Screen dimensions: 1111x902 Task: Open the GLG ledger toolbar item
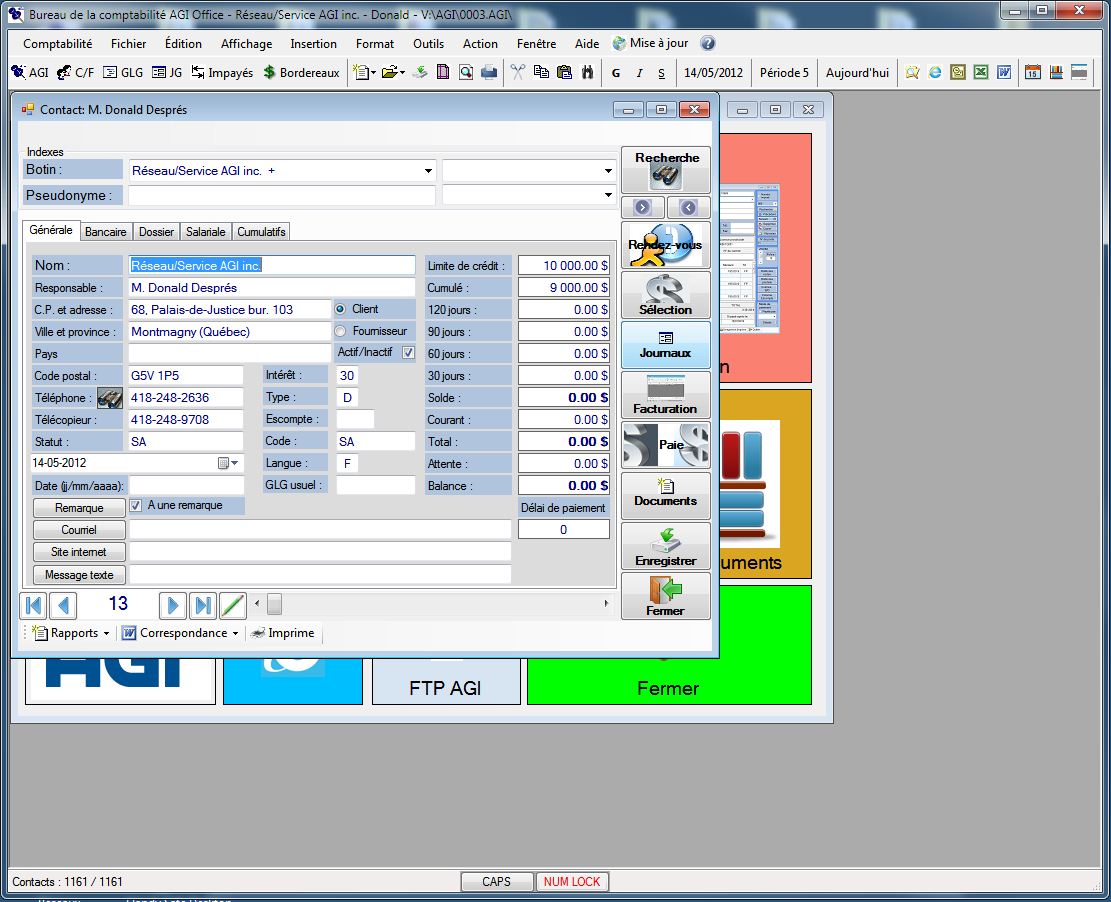click(123, 72)
